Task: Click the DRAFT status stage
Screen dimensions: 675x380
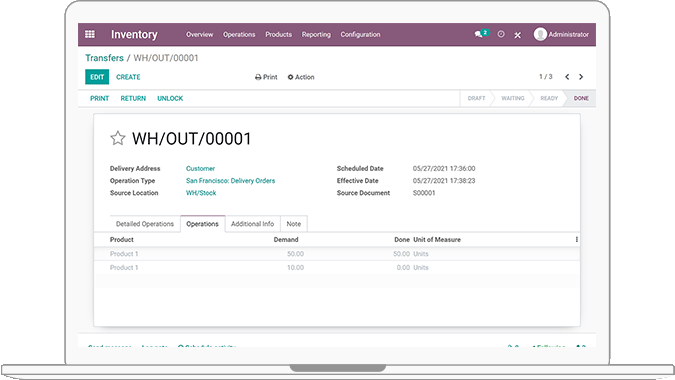Action: click(x=477, y=99)
